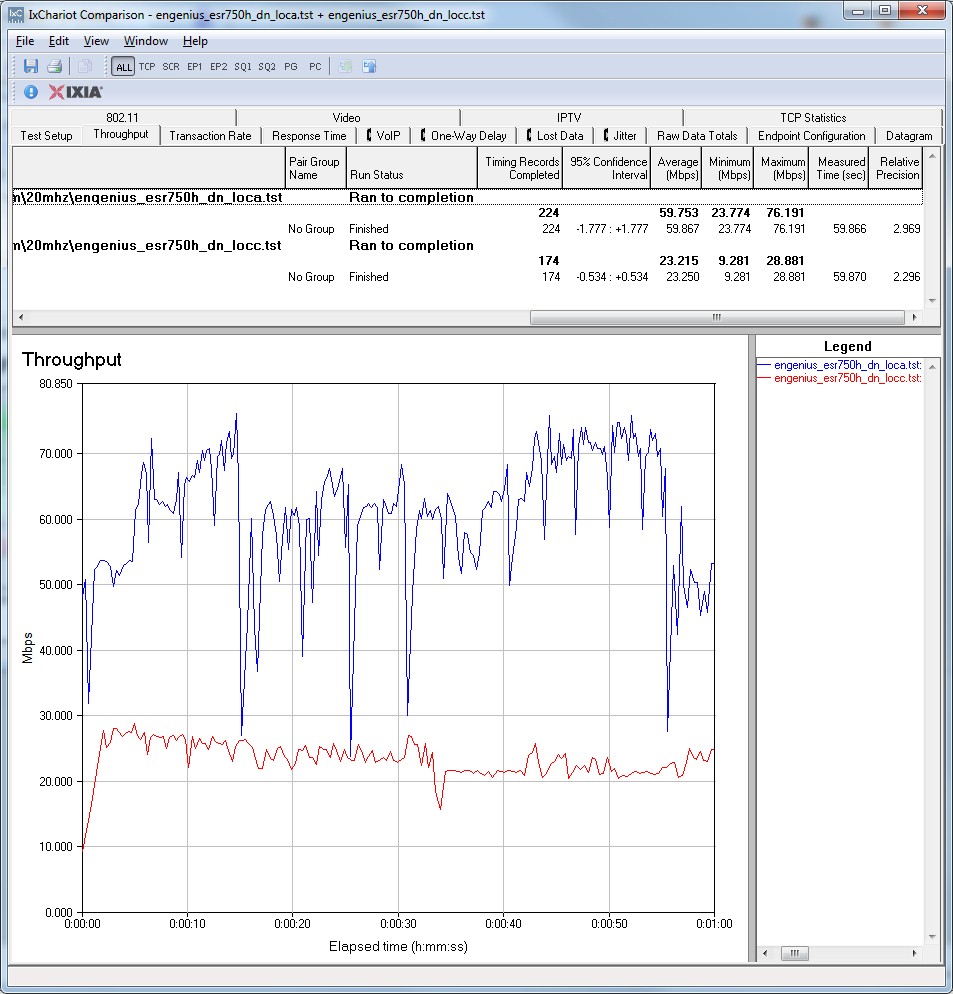Toggle the SQ1 filter button
This screenshot has width=953, height=994.
click(x=243, y=67)
